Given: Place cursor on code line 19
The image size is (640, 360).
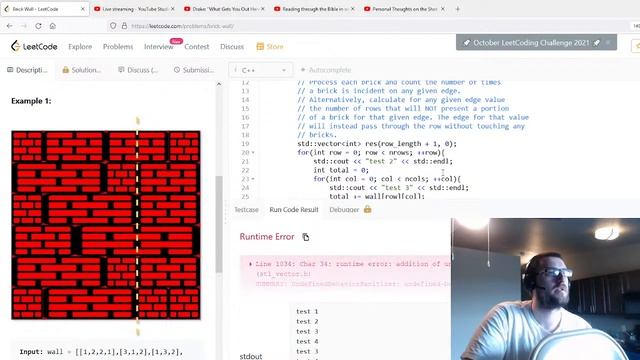Looking at the screenshot, I should pos(377,144).
